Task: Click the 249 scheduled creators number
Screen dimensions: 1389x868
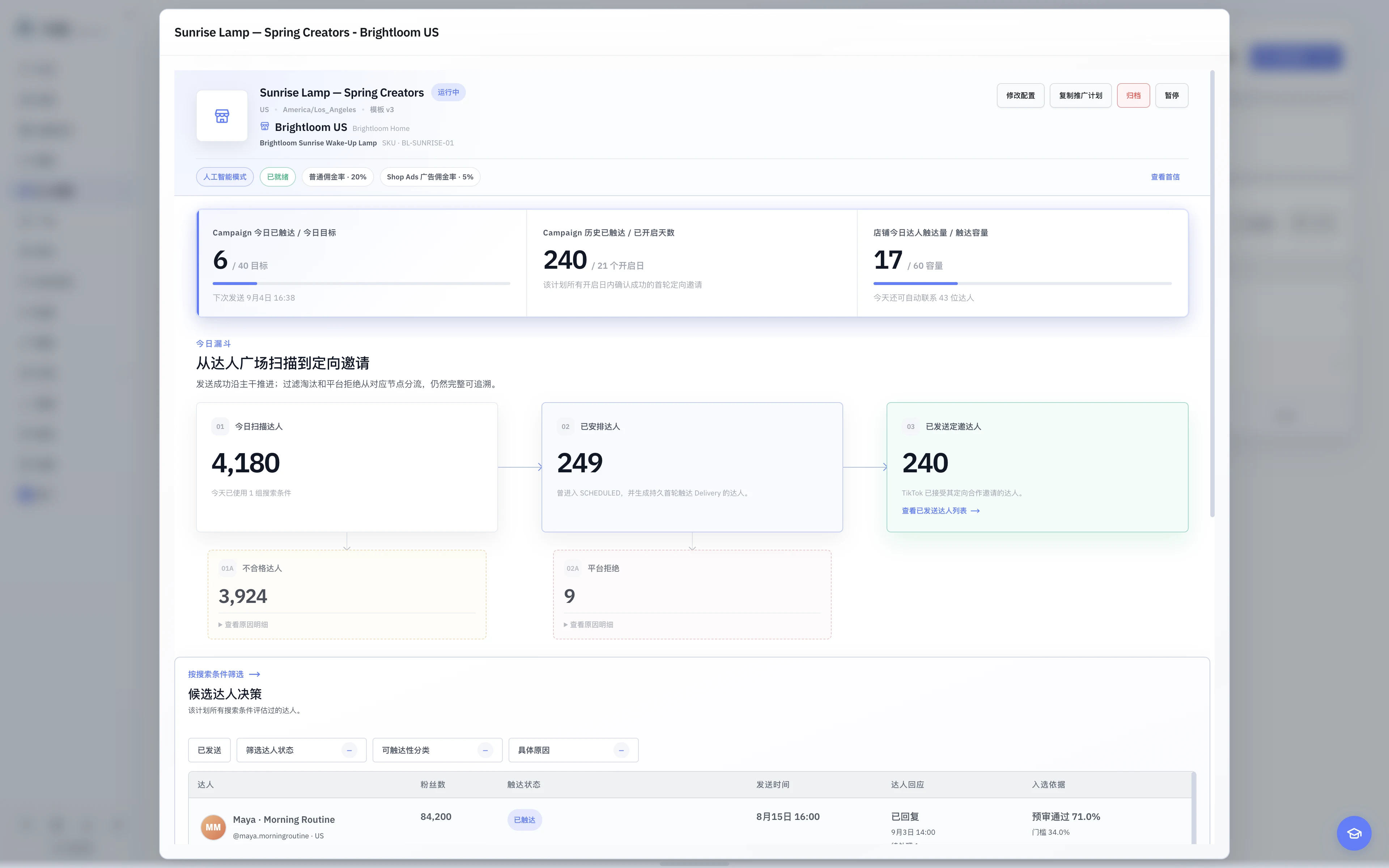Action: click(x=580, y=463)
